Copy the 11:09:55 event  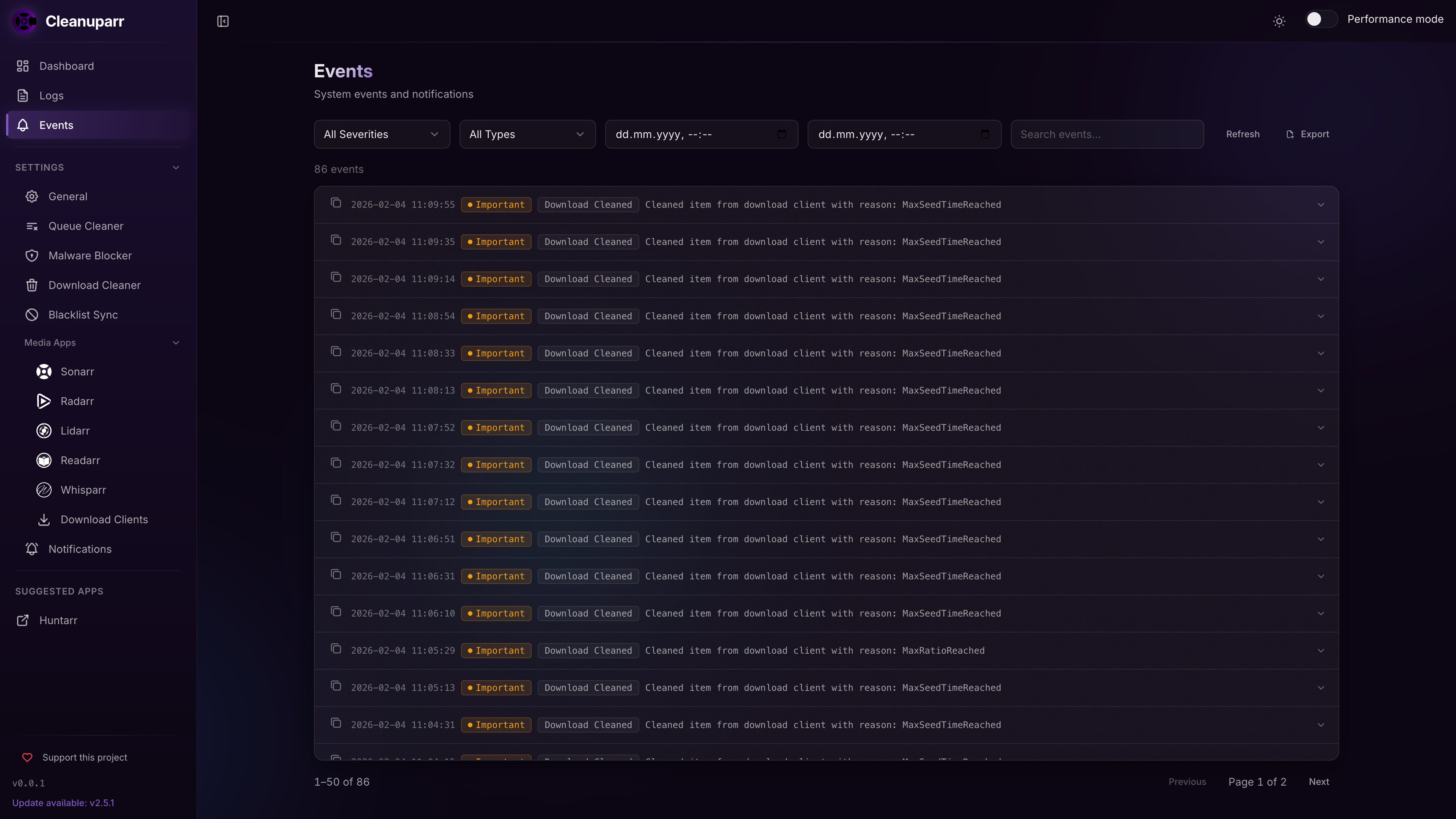pyautogui.click(x=336, y=202)
